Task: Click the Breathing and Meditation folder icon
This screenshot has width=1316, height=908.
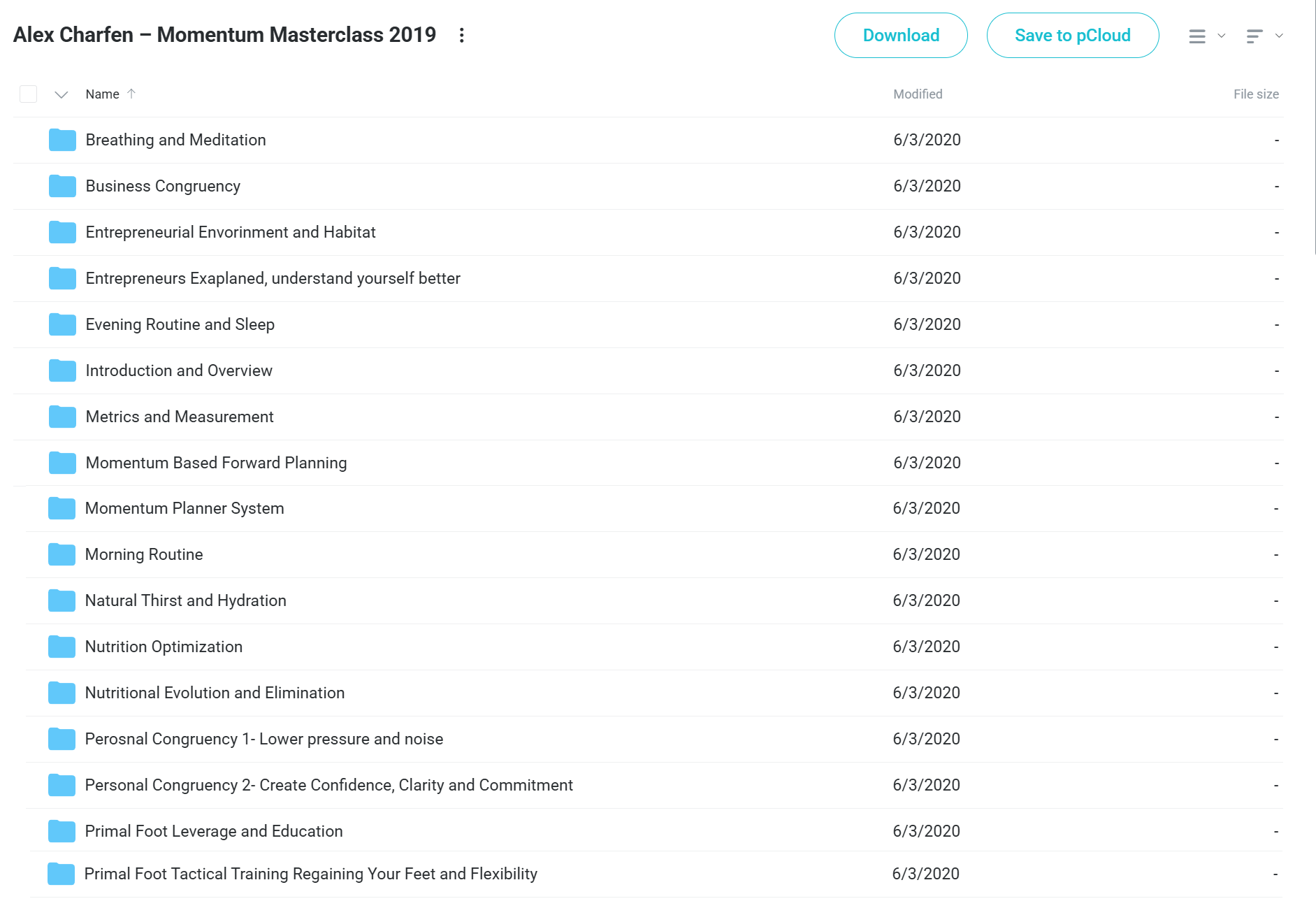Action: tap(62, 140)
